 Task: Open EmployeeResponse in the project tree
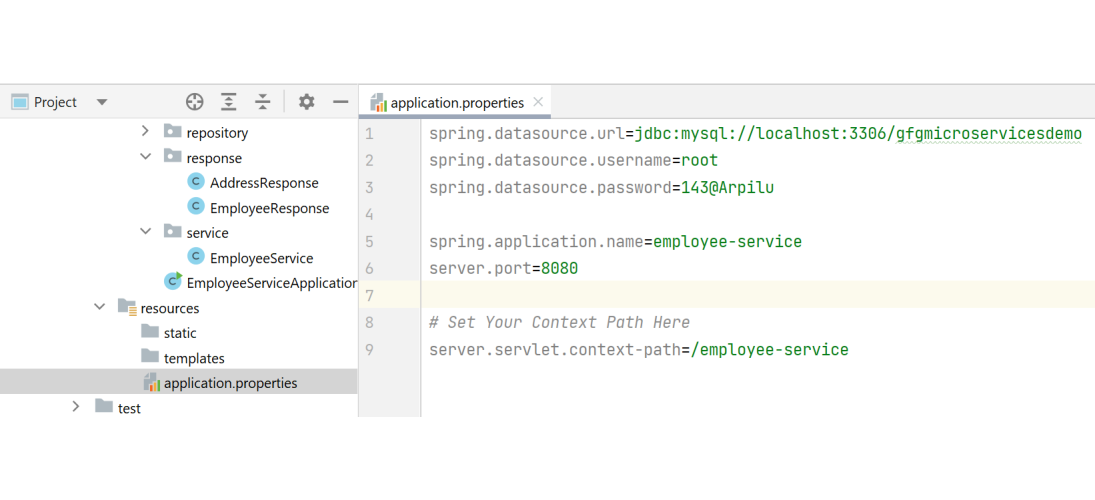coord(269,208)
